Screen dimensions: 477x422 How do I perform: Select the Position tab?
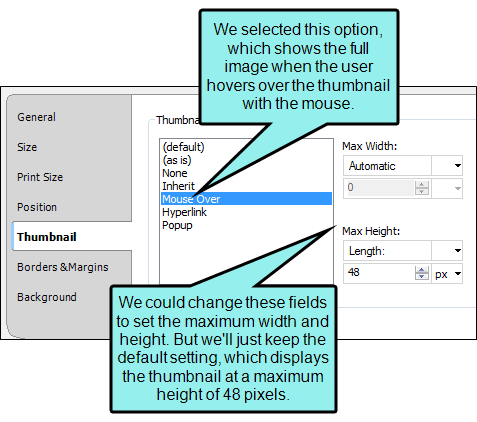[x=37, y=207]
